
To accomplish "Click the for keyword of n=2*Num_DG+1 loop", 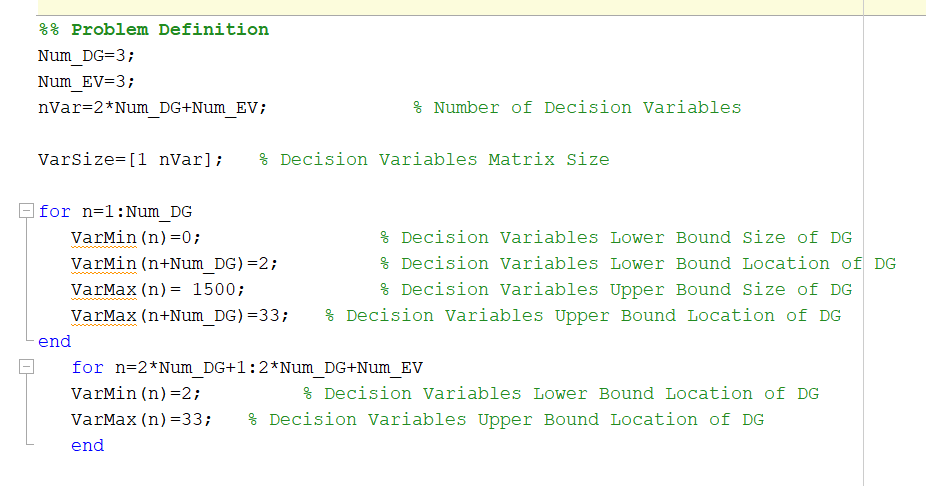I will (x=87, y=367).
